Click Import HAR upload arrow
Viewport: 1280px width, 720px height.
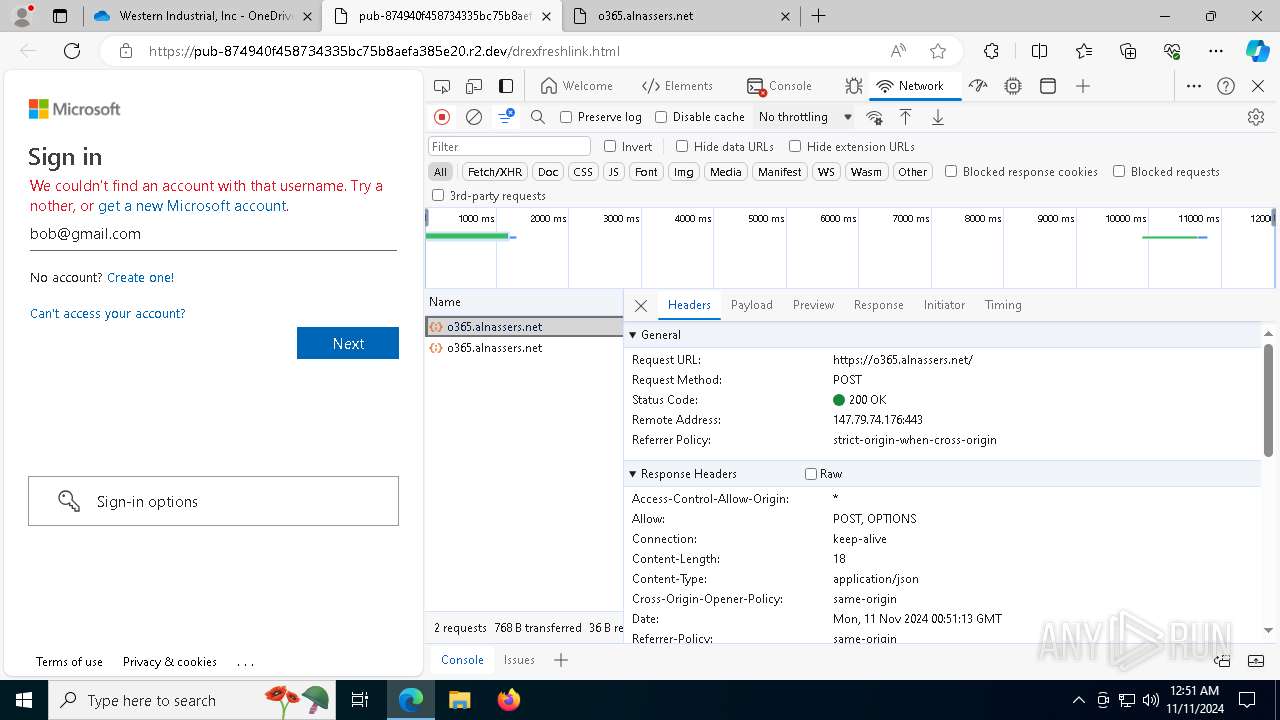click(905, 117)
